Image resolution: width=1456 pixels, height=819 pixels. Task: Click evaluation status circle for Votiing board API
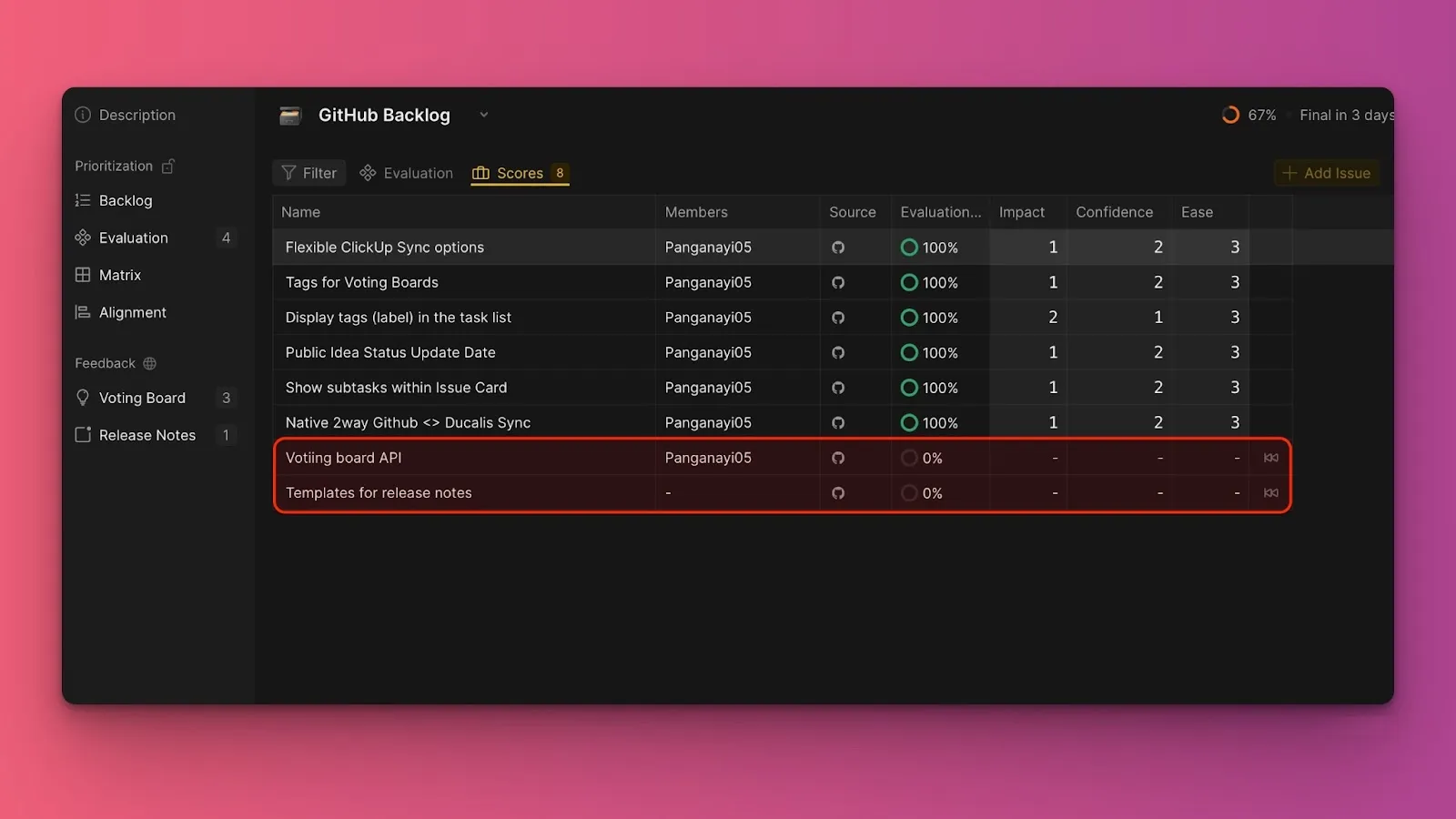click(x=908, y=458)
